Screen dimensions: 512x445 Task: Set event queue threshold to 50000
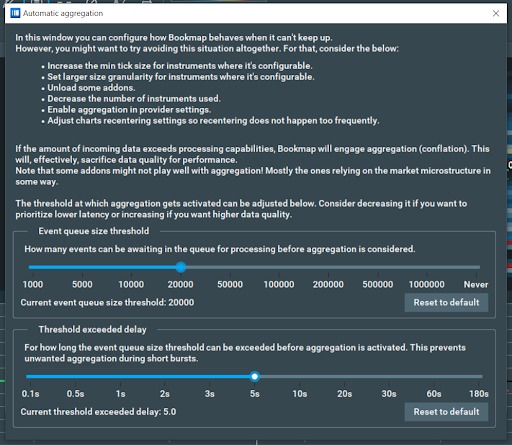click(x=230, y=267)
